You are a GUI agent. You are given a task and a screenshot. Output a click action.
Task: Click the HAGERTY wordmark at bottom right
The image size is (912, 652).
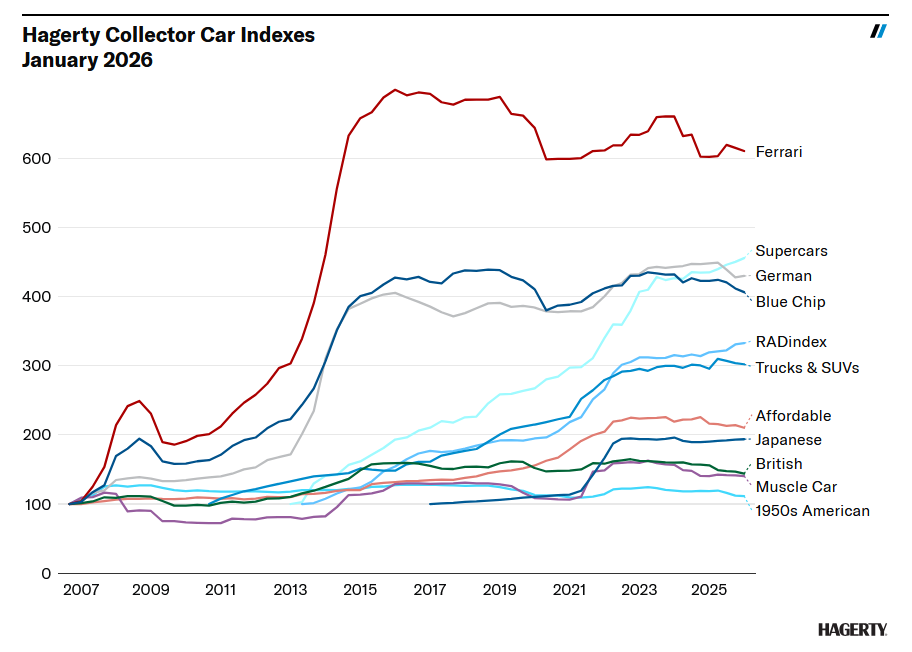[852, 629]
